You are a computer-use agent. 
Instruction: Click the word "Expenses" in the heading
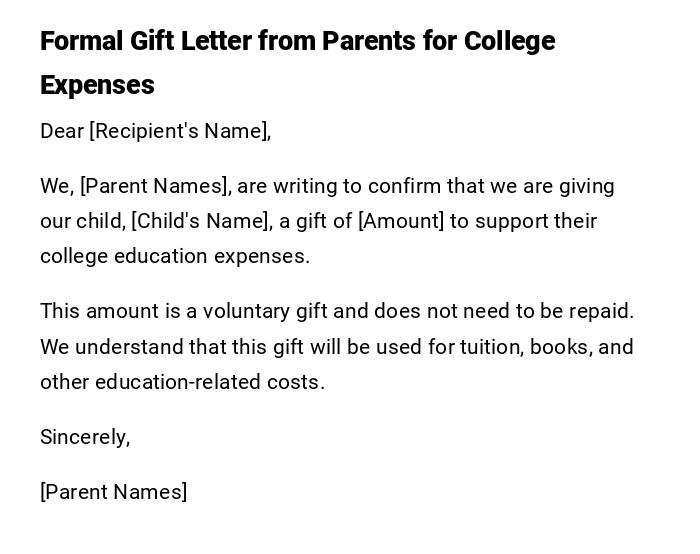(97, 85)
